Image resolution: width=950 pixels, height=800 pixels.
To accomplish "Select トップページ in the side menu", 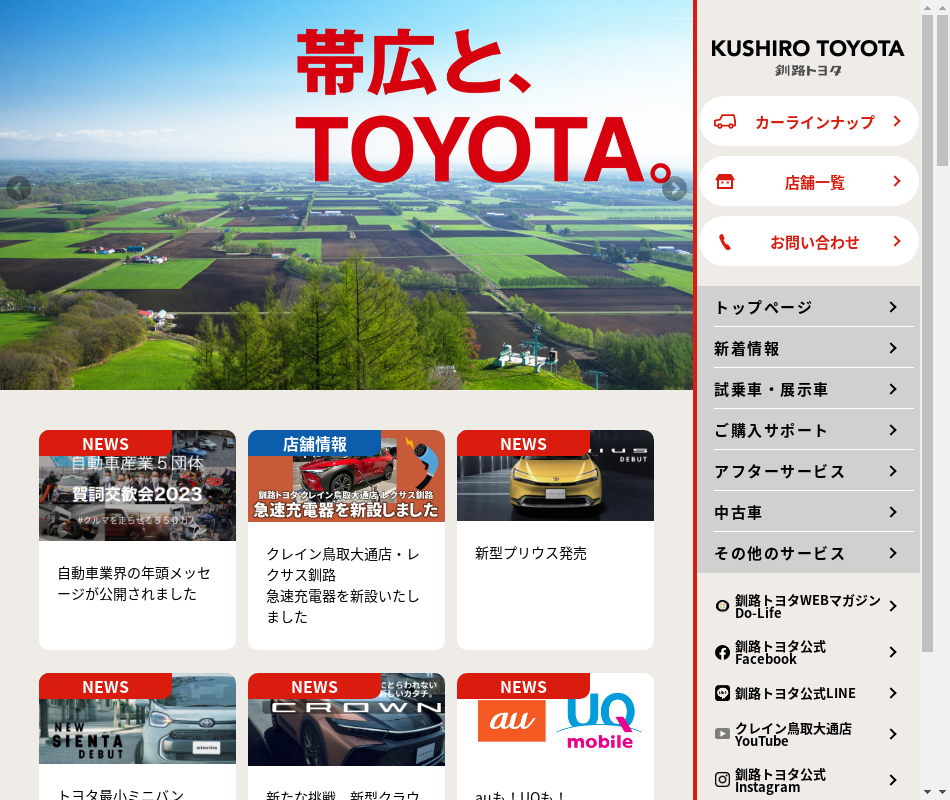I will [763, 307].
